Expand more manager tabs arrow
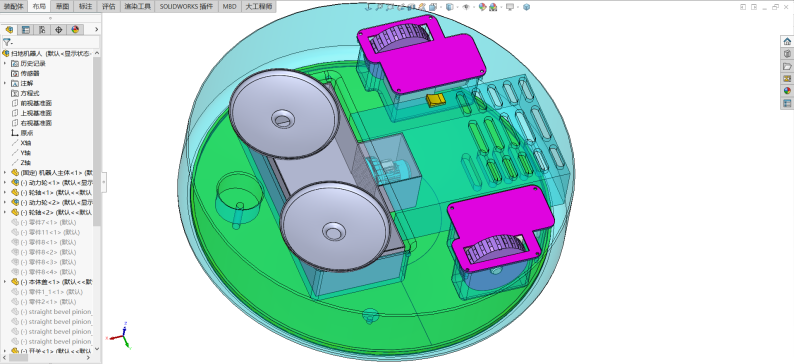This screenshot has width=794, height=364. pos(96,29)
